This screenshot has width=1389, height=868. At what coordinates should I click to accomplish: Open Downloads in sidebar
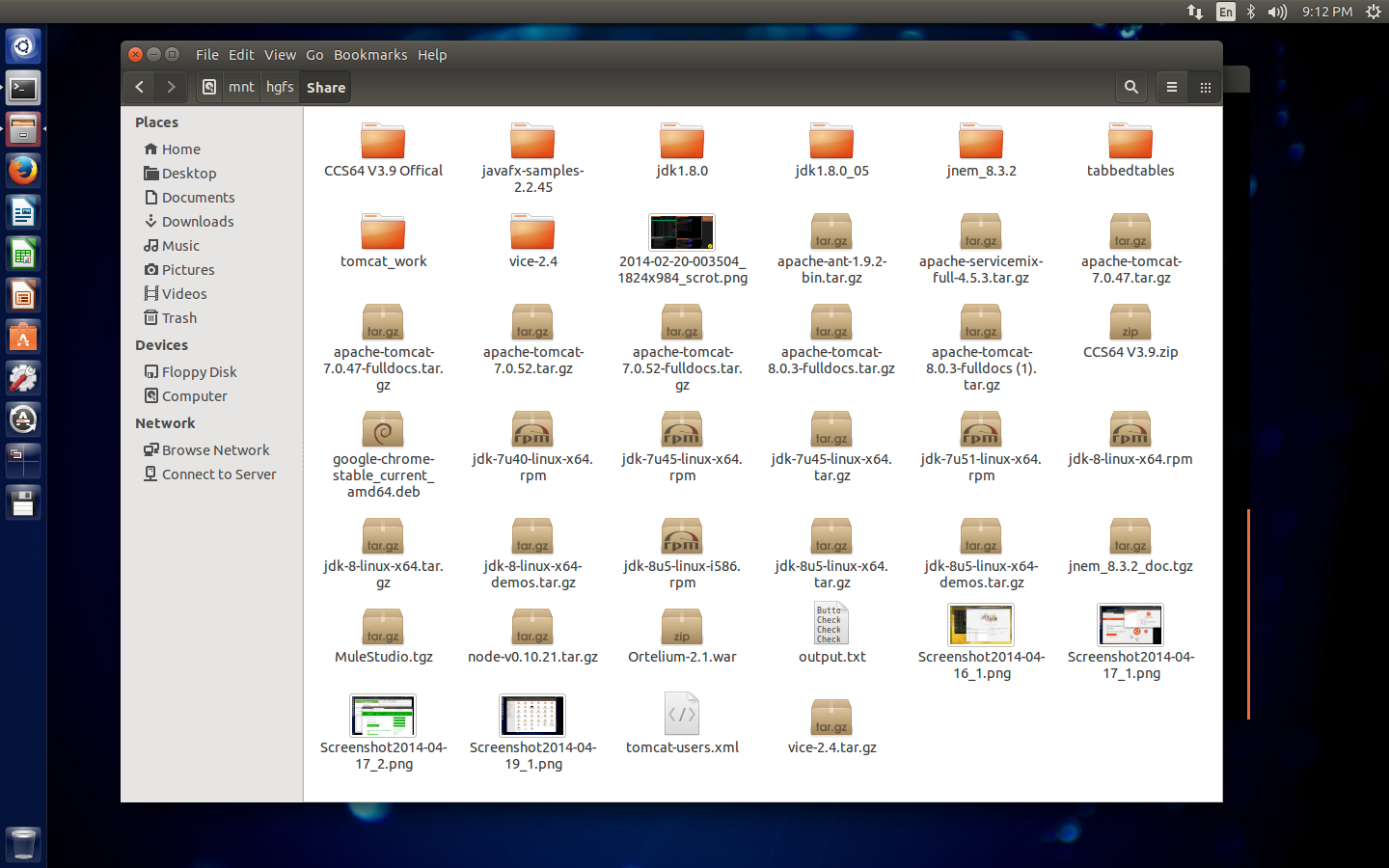coord(189,222)
